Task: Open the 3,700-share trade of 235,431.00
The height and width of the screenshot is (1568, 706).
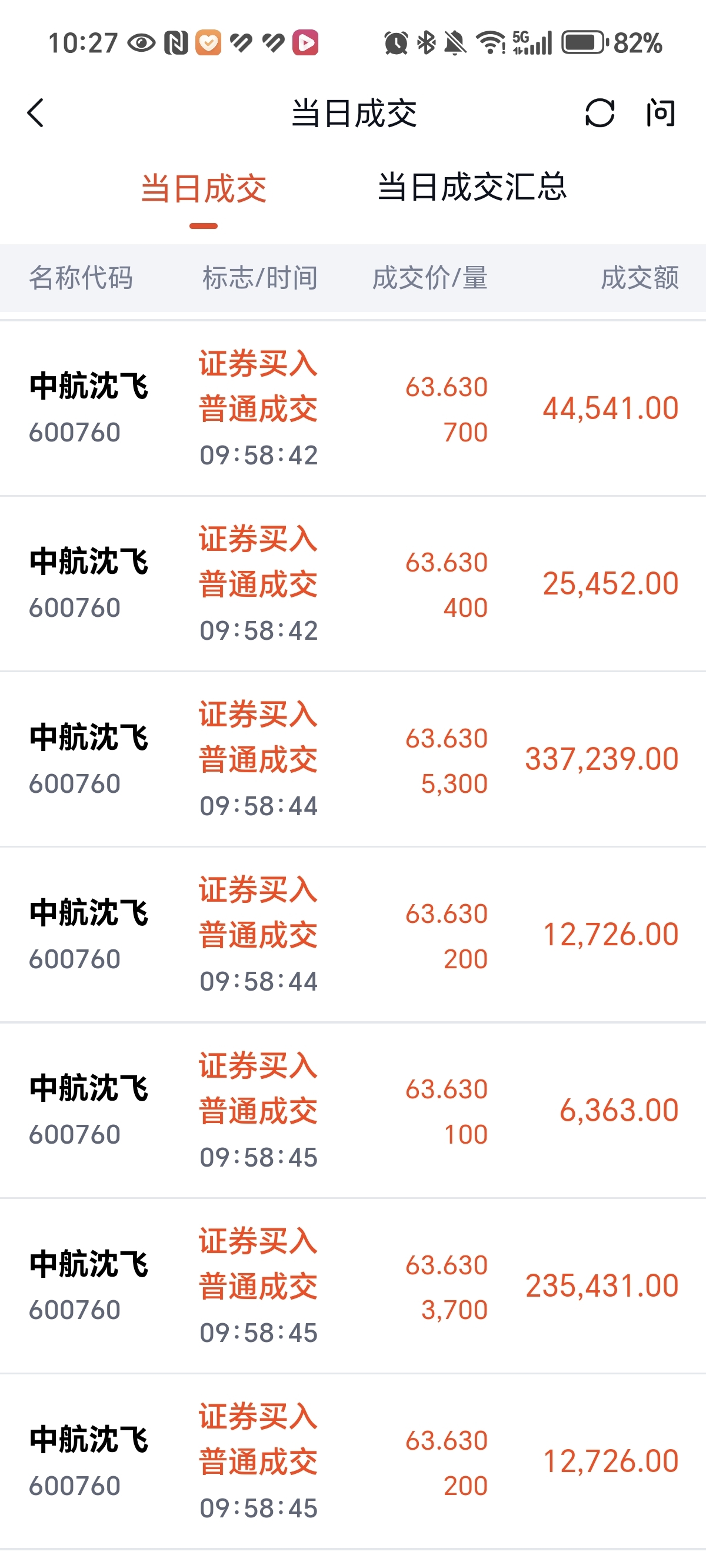Action: point(353,1286)
